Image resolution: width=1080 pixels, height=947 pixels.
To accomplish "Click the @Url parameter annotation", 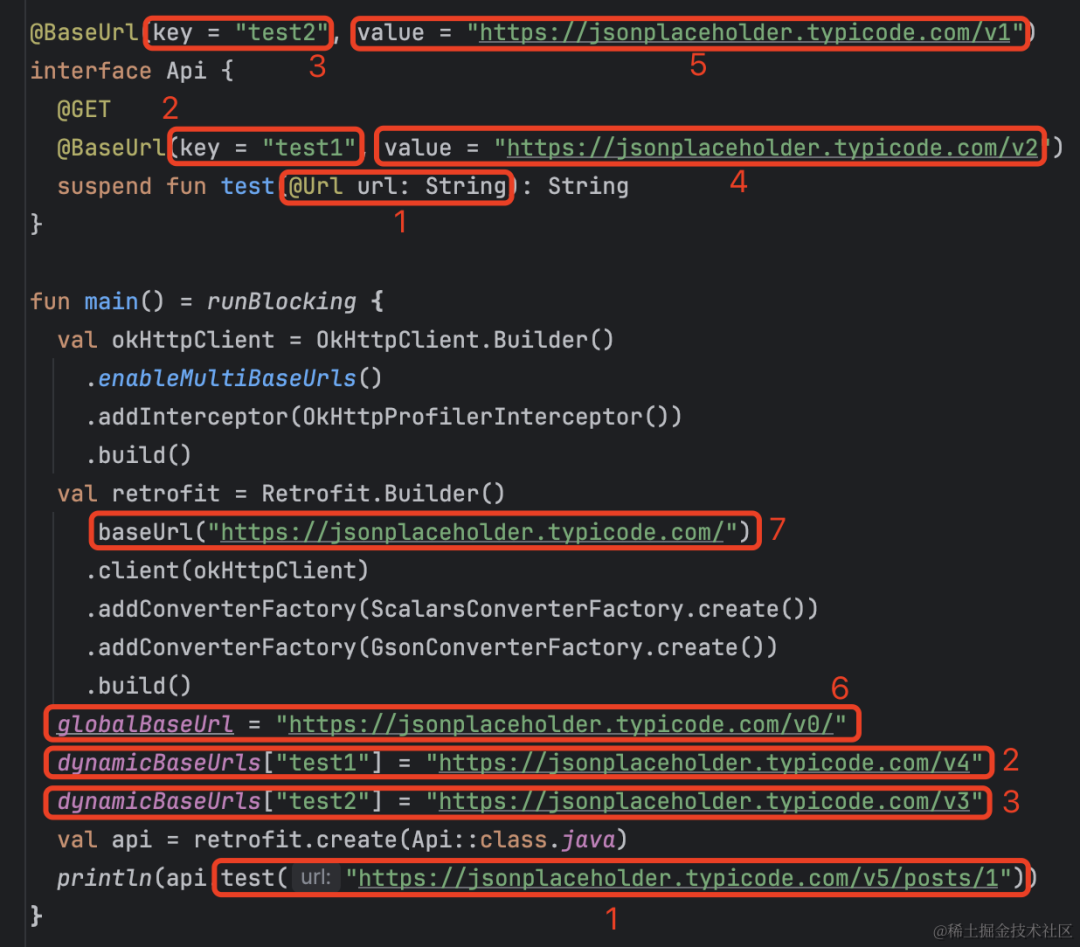I will (315, 186).
